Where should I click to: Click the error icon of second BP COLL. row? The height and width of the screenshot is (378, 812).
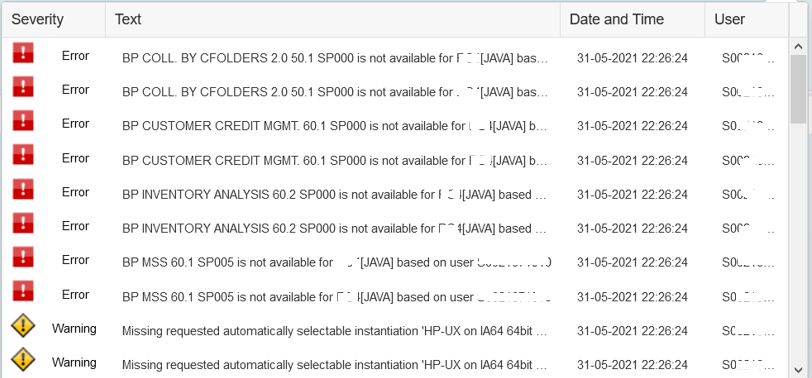[x=23, y=87]
